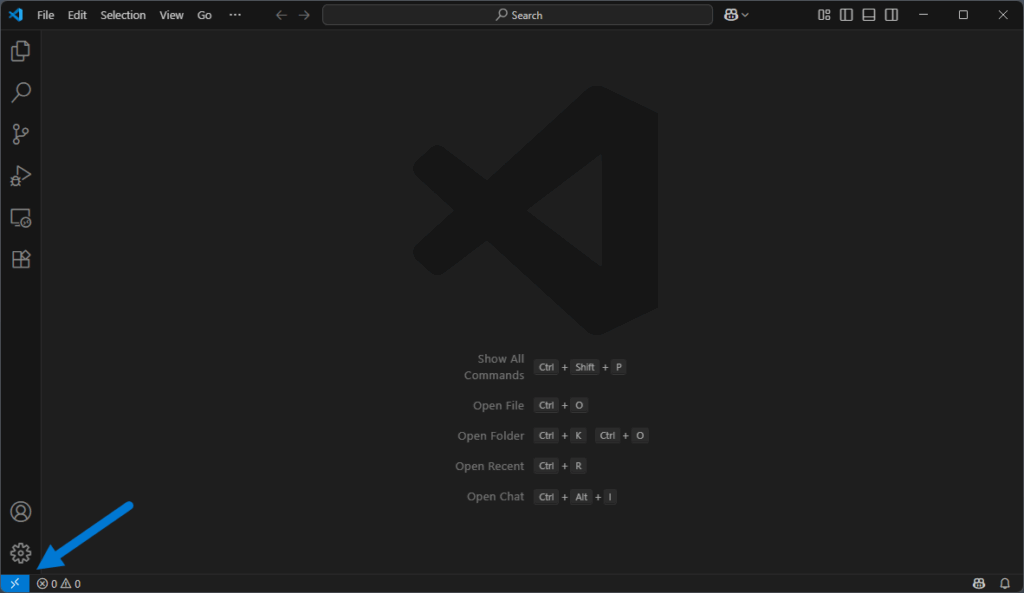Open a Remote Window from status bar
Viewport: 1024px width, 593px height.
[x=14, y=583]
